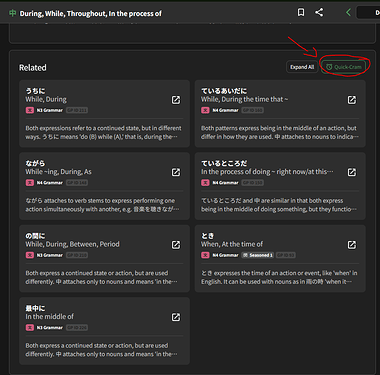Viewport: 380px width, 375px height.
Task: Click 'When, At the time of' text
Action: pyautogui.click(x=232, y=244)
